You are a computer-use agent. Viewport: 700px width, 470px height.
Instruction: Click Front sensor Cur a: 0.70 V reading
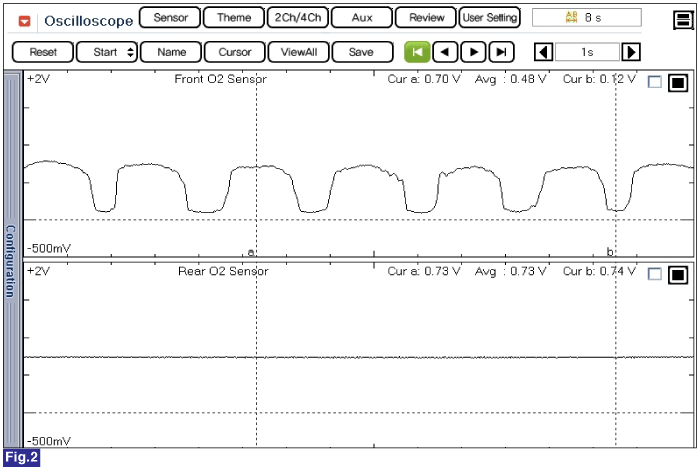click(424, 79)
